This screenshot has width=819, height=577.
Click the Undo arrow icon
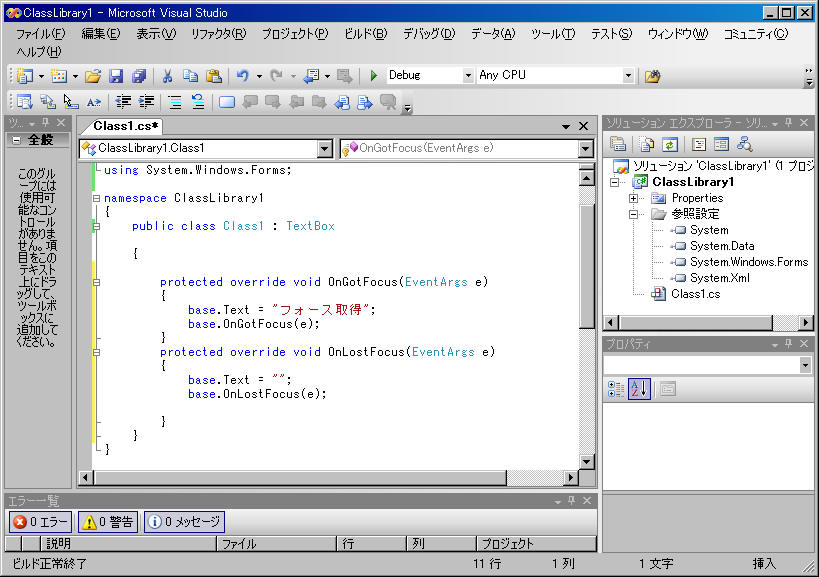pyautogui.click(x=242, y=76)
